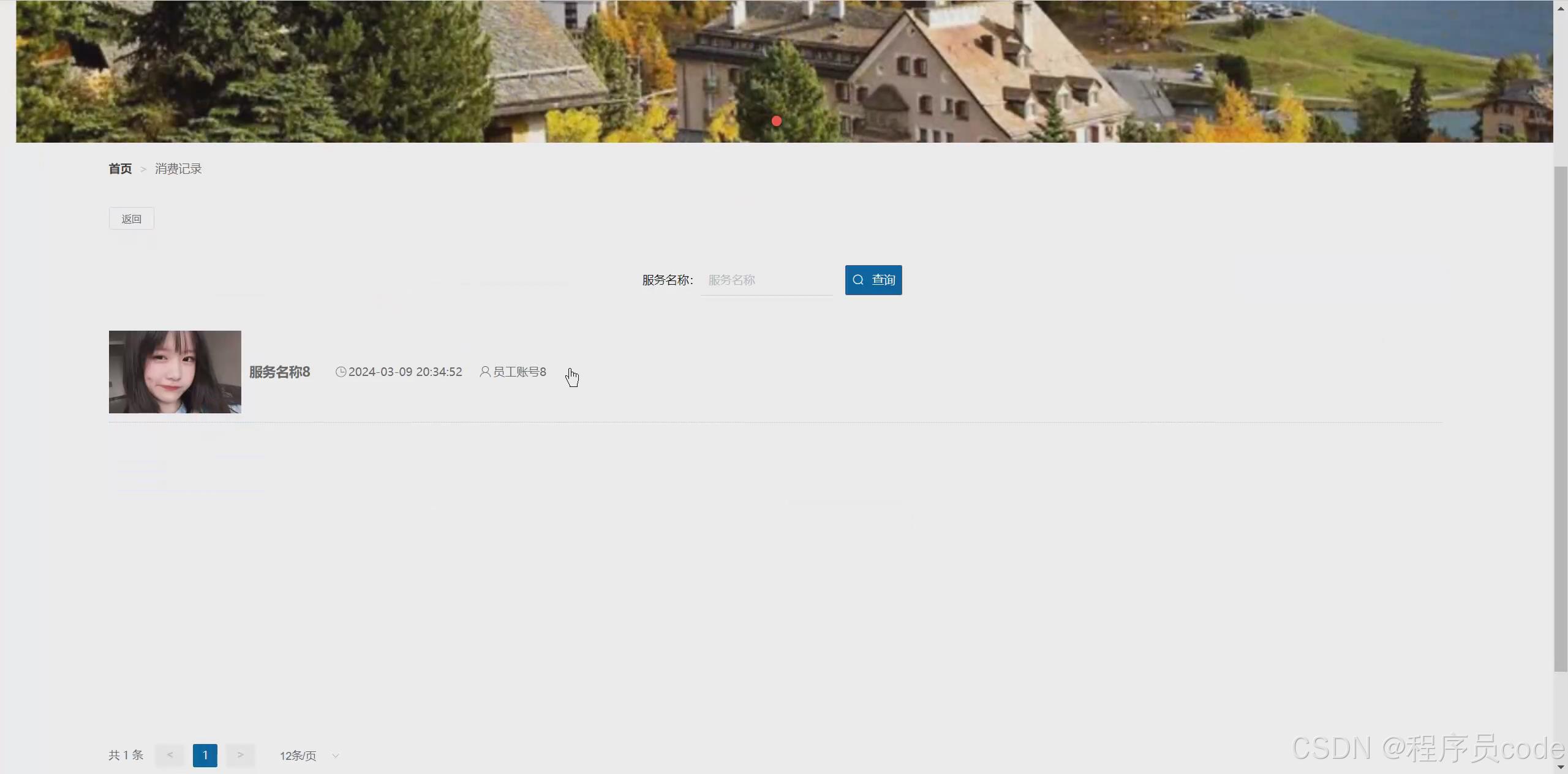Viewport: 1568px width, 774px height.
Task: Click the previous page arrow in pagination
Action: 170,755
